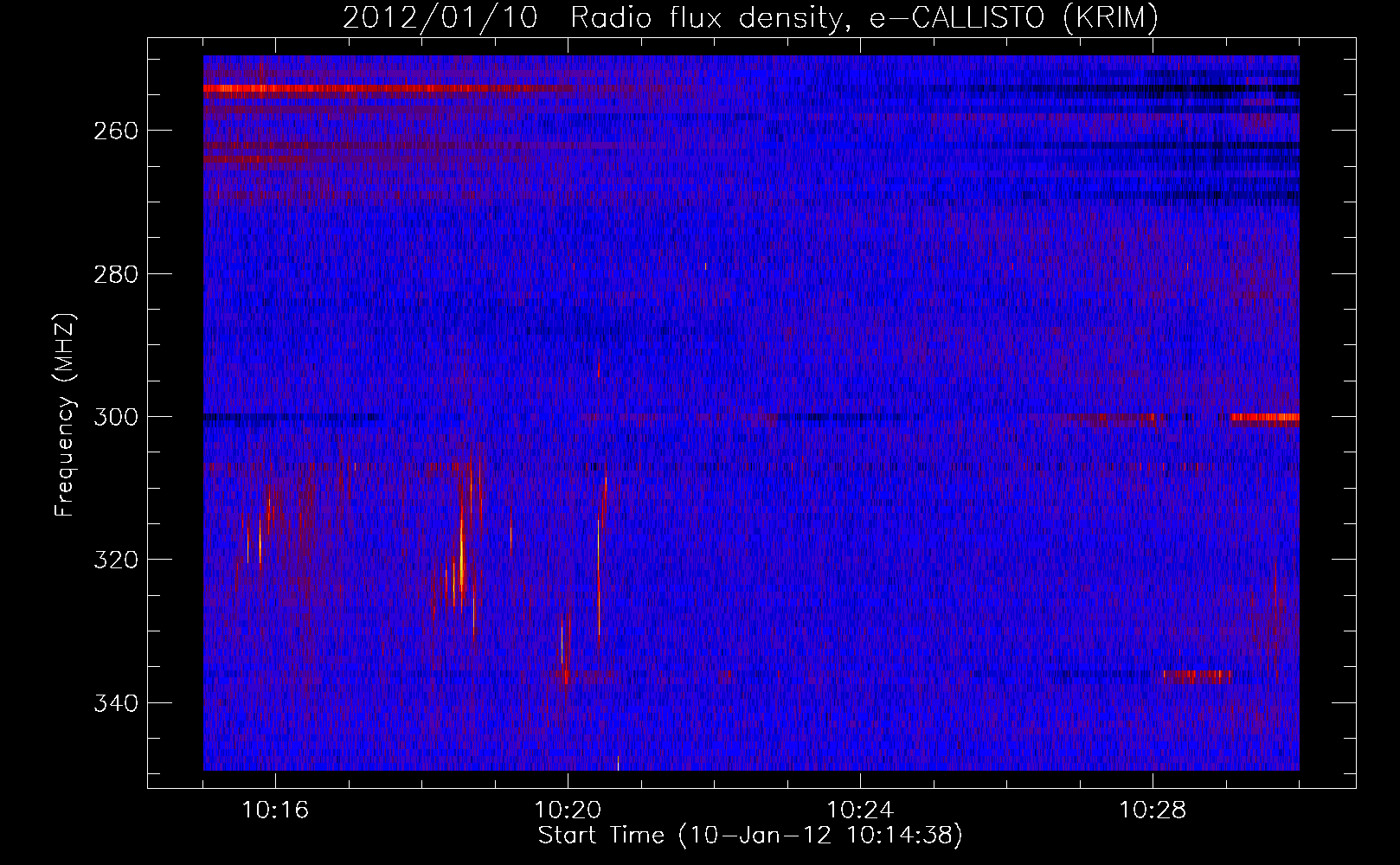Screen dimensions: 1400x865
Task: Click the 300 frequency tick label
Action: click(115, 417)
